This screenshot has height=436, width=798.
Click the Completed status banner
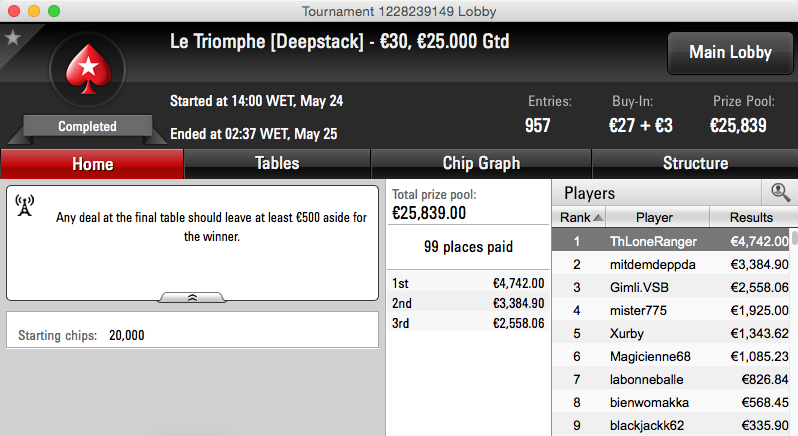(88, 126)
